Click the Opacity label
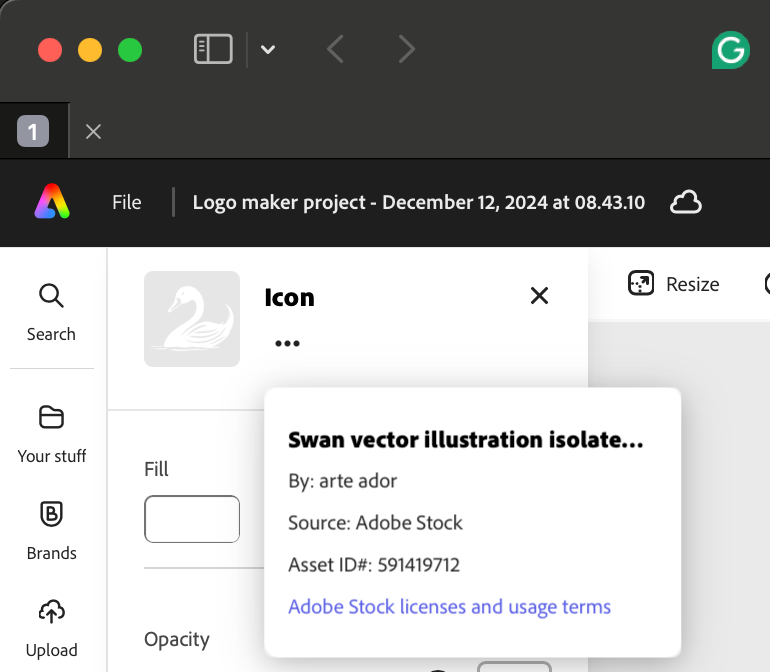 click(x=177, y=639)
